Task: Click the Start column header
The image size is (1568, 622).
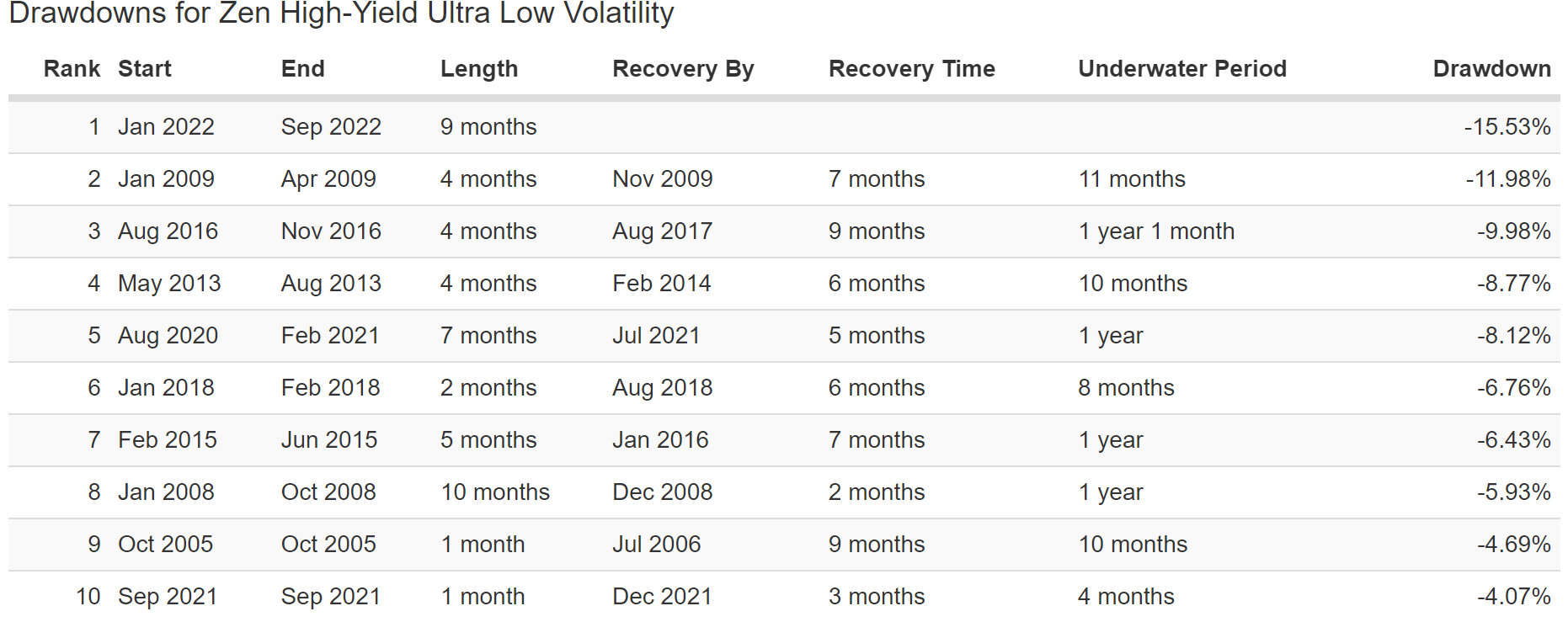Action: tap(144, 69)
